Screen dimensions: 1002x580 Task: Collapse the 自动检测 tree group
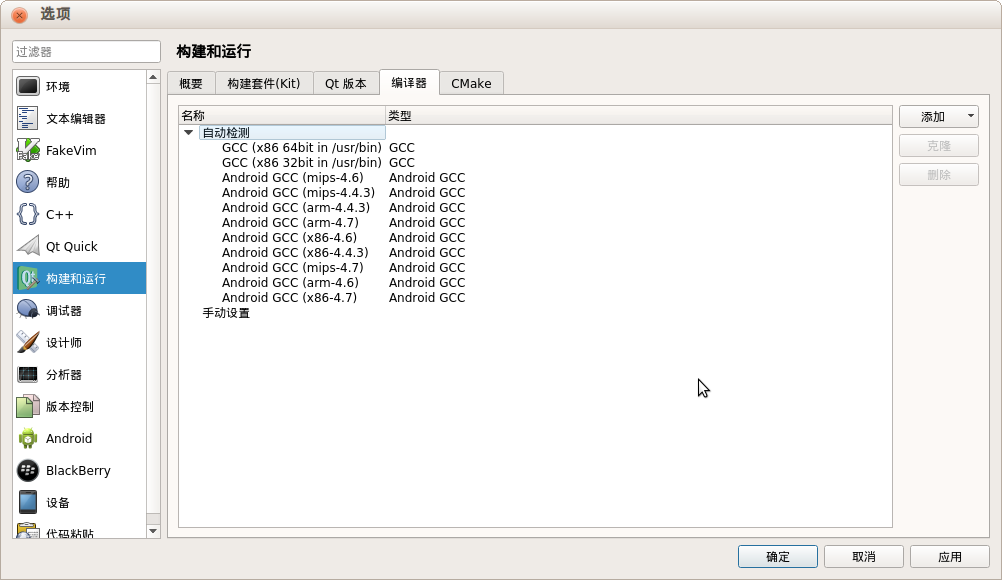tap(189, 133)
